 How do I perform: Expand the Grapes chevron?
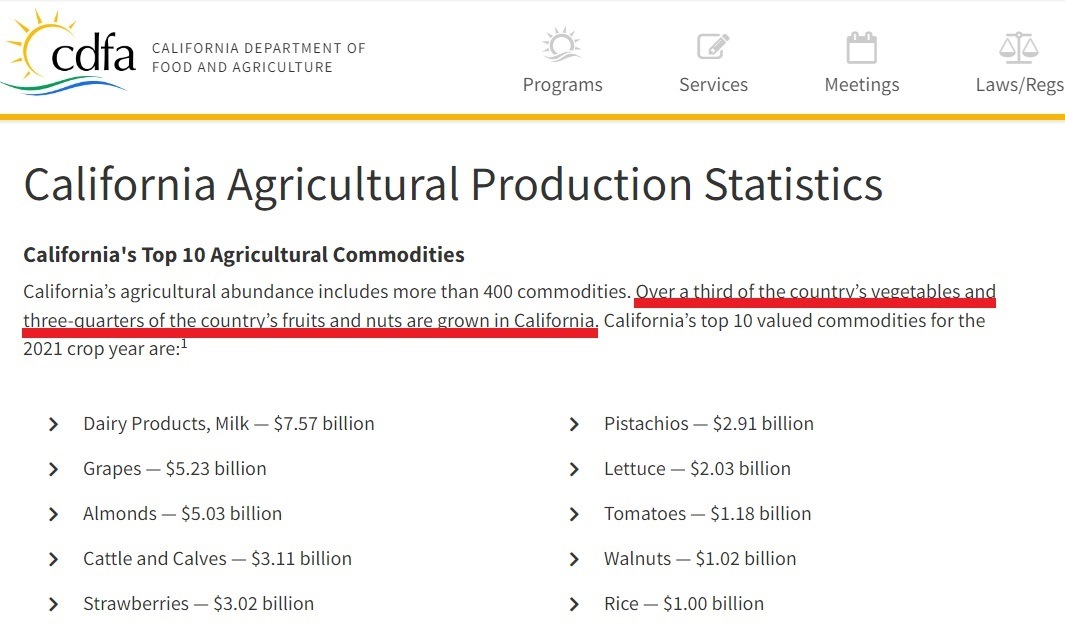(54, 470)
